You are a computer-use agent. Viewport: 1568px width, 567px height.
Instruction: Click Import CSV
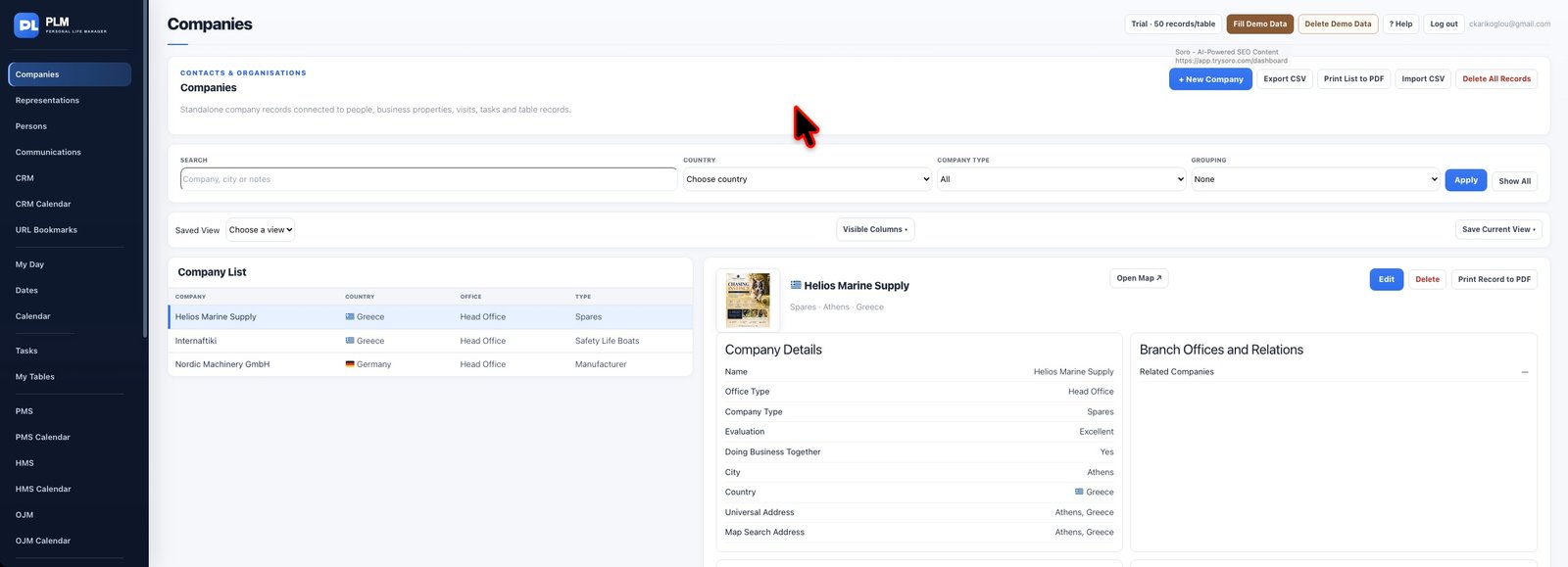pos(1423,78)
